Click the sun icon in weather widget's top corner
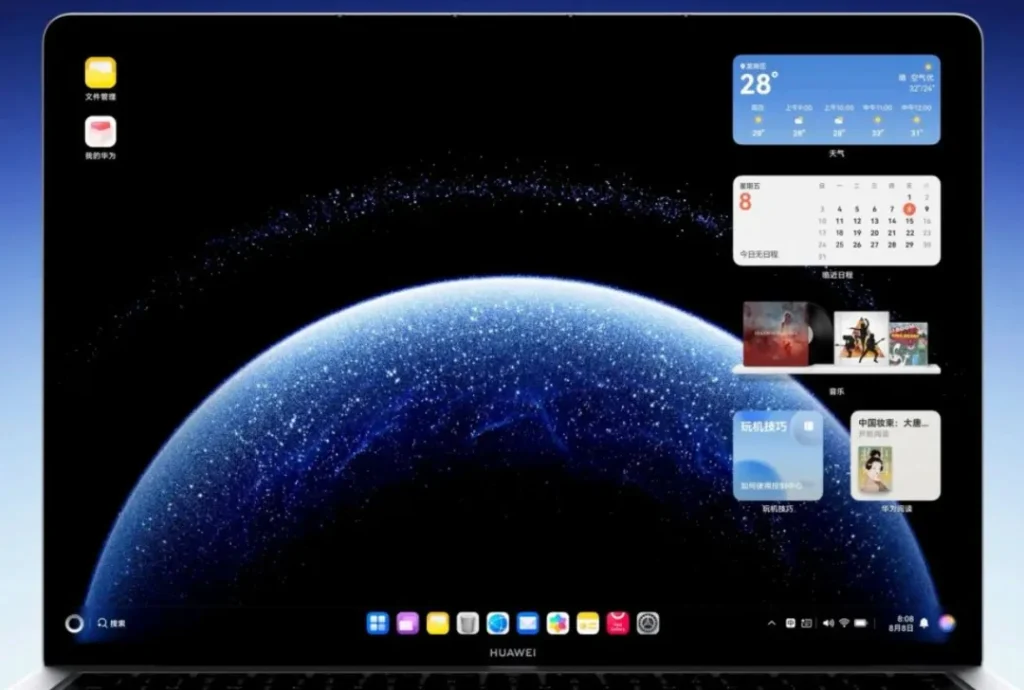Screen dimensions: 1024x690 click(x=928, y=67)
